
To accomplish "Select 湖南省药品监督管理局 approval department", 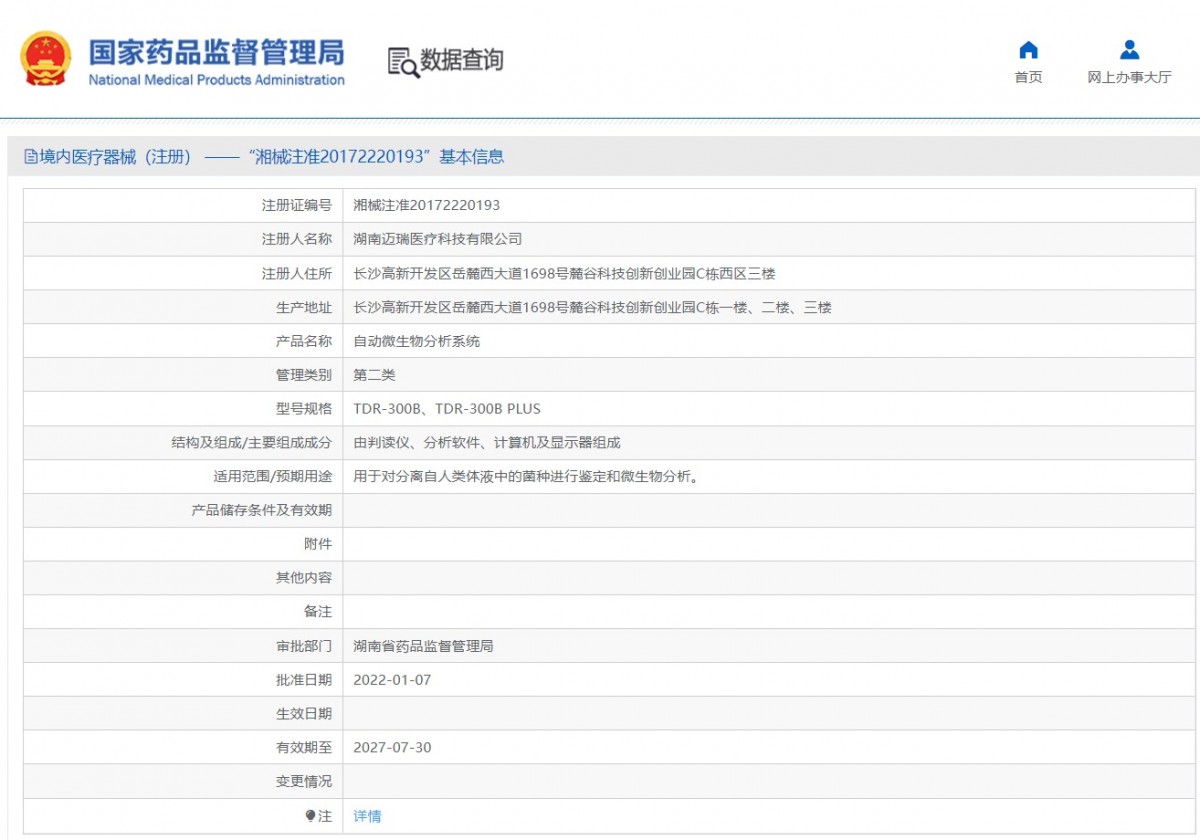I will [x=424, y=646].
